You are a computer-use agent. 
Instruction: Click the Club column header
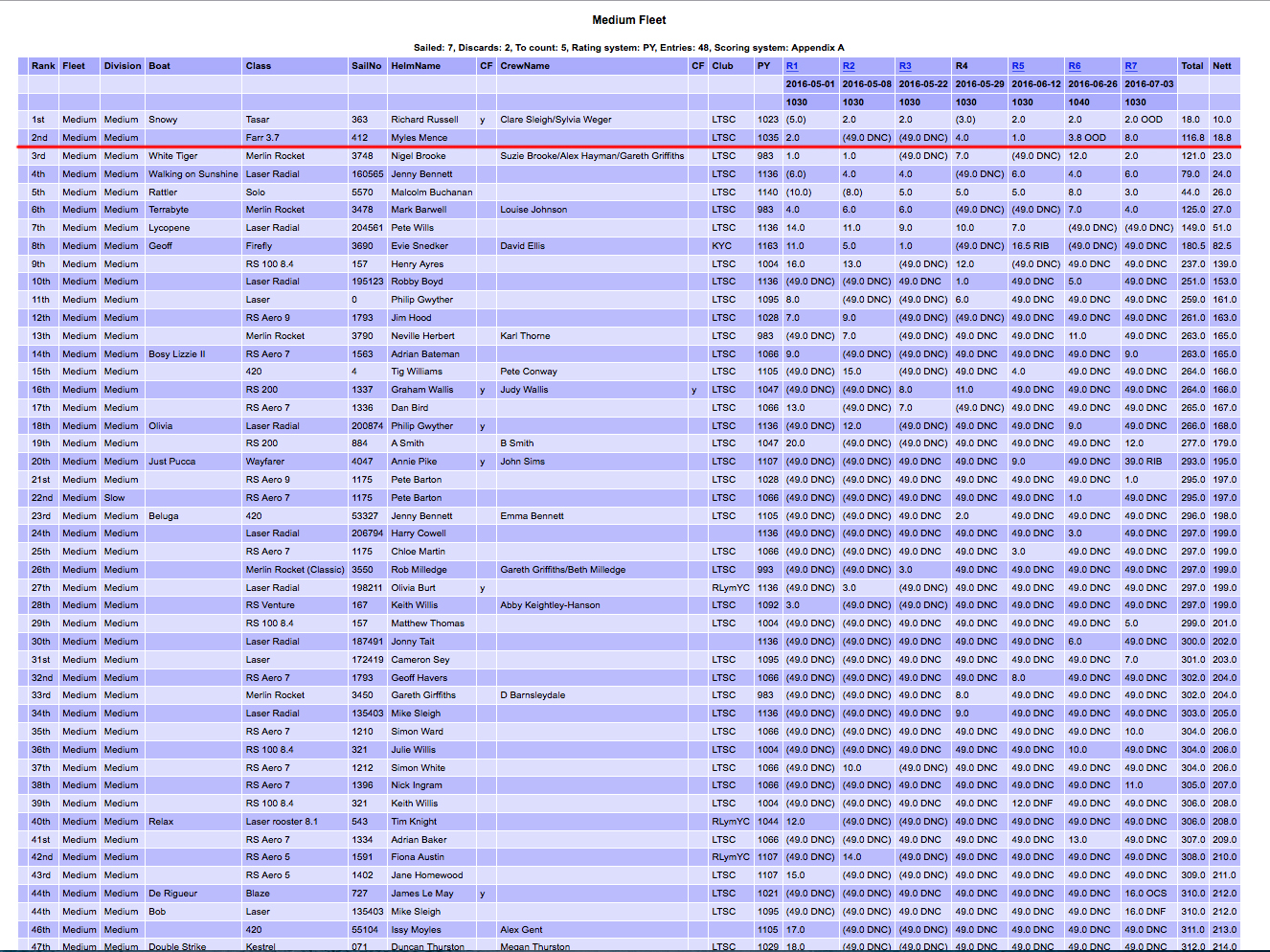tap(732, 66)
